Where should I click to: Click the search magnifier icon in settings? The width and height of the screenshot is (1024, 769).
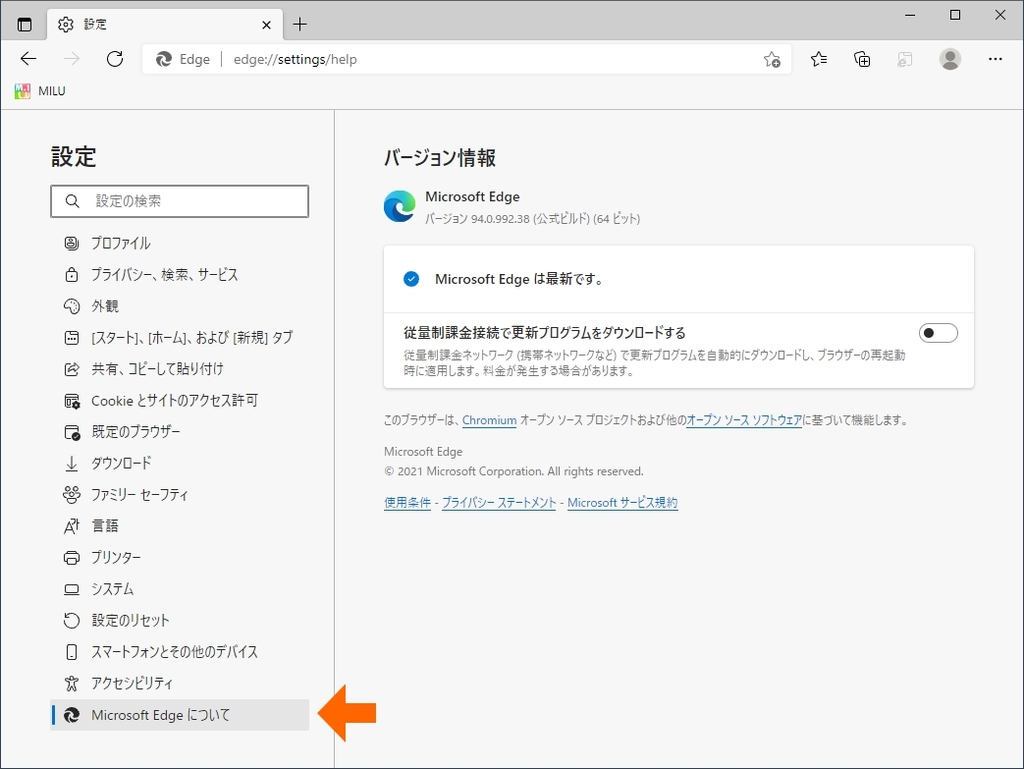pos(72,201)
